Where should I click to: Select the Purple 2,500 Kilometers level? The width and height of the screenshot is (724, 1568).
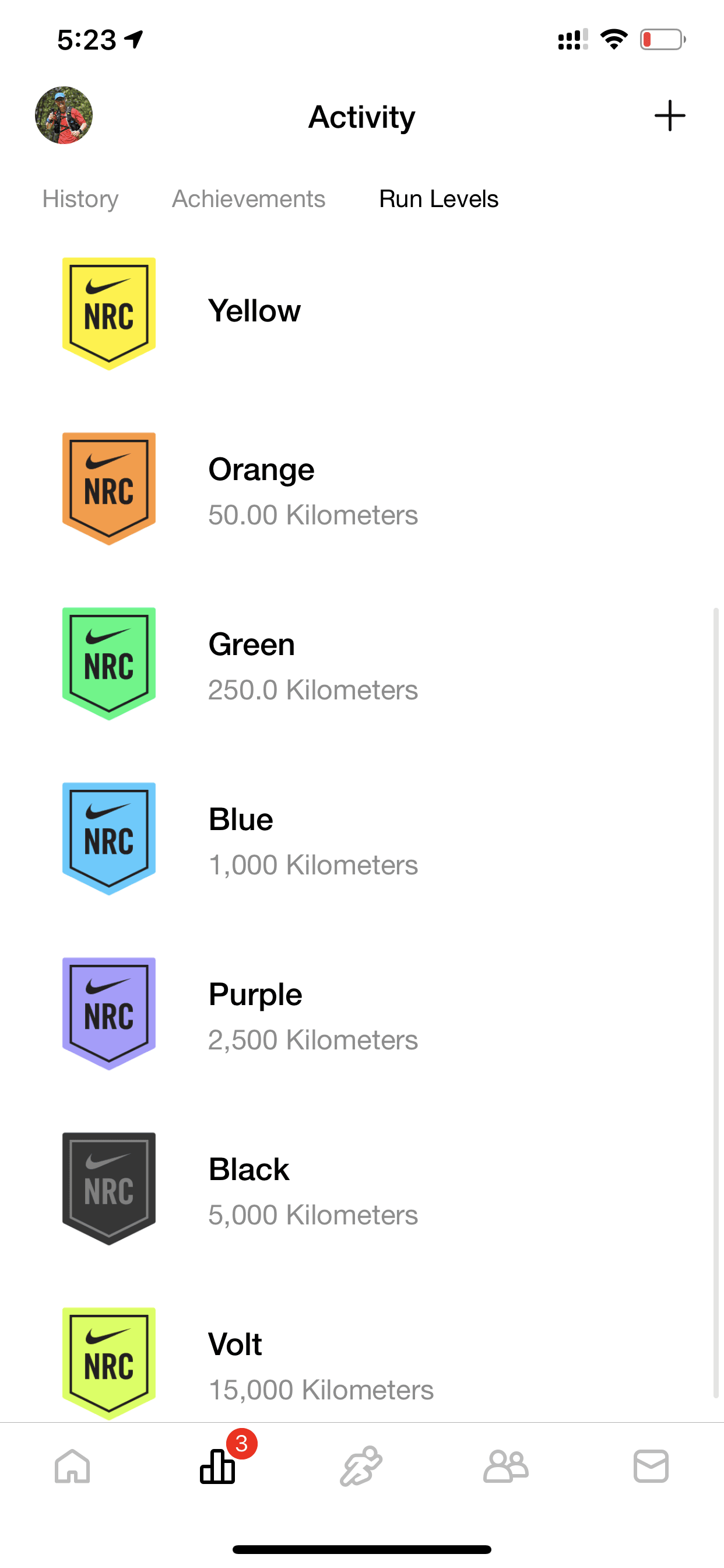(362, 1013)
